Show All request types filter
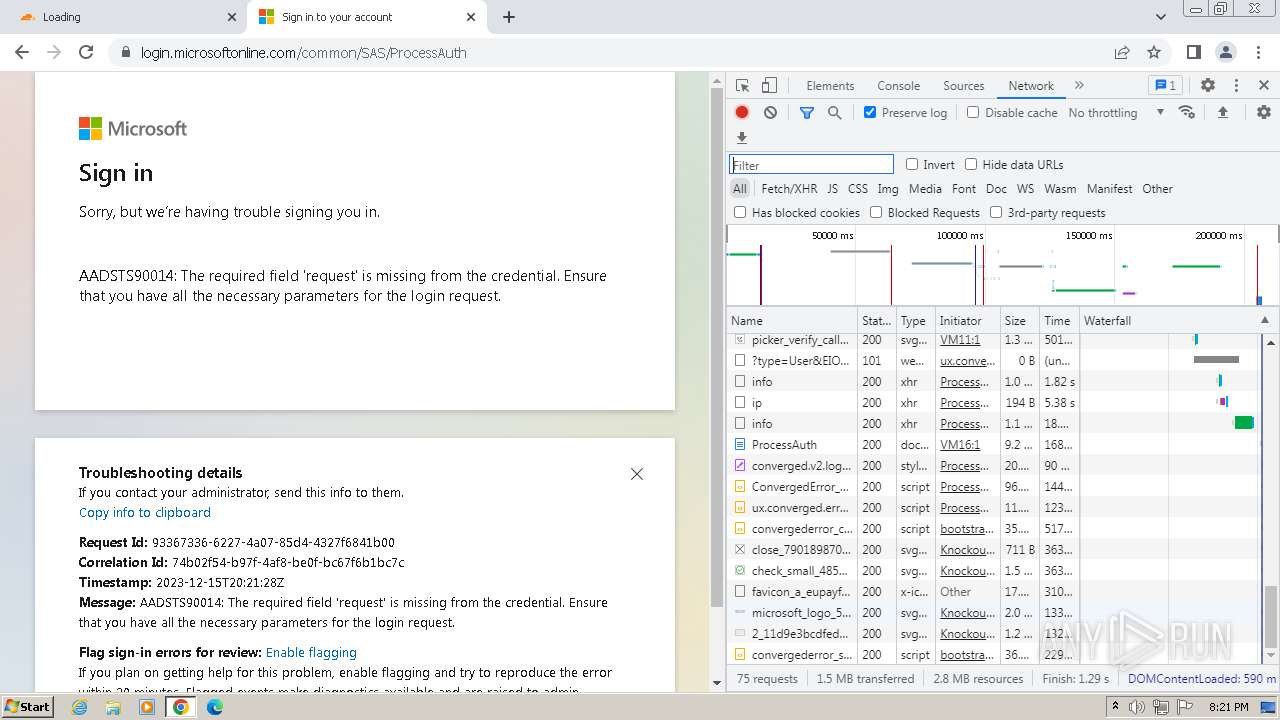Viewport: 1280px width, 720px height. point(739,188)
